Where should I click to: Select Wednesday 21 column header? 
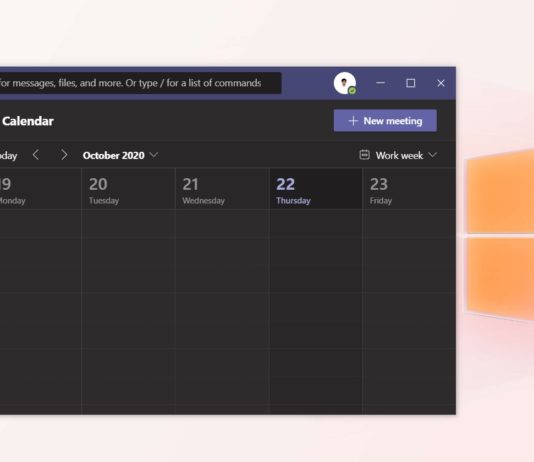pyautogui.click(x=222, y=189)
